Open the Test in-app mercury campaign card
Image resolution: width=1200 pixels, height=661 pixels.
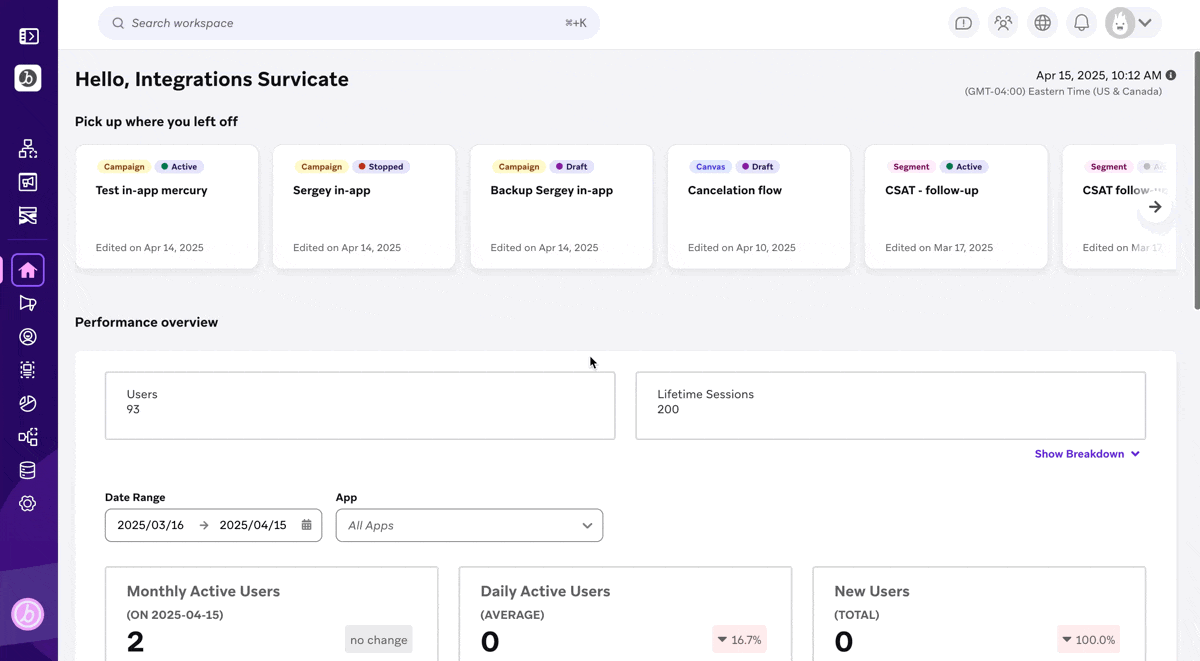coord(166,206)
